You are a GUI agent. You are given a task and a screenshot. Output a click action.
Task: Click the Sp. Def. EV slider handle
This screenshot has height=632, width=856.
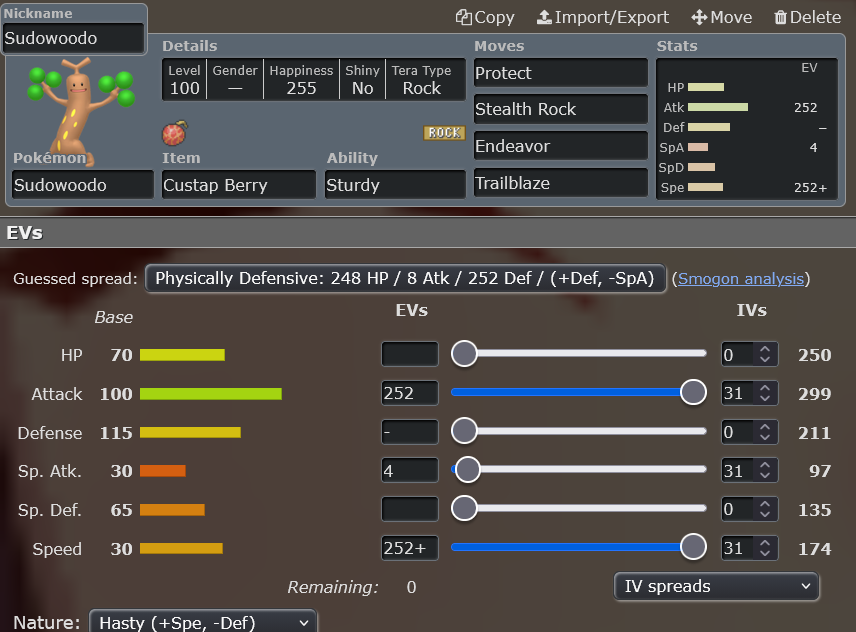[465, 509]
